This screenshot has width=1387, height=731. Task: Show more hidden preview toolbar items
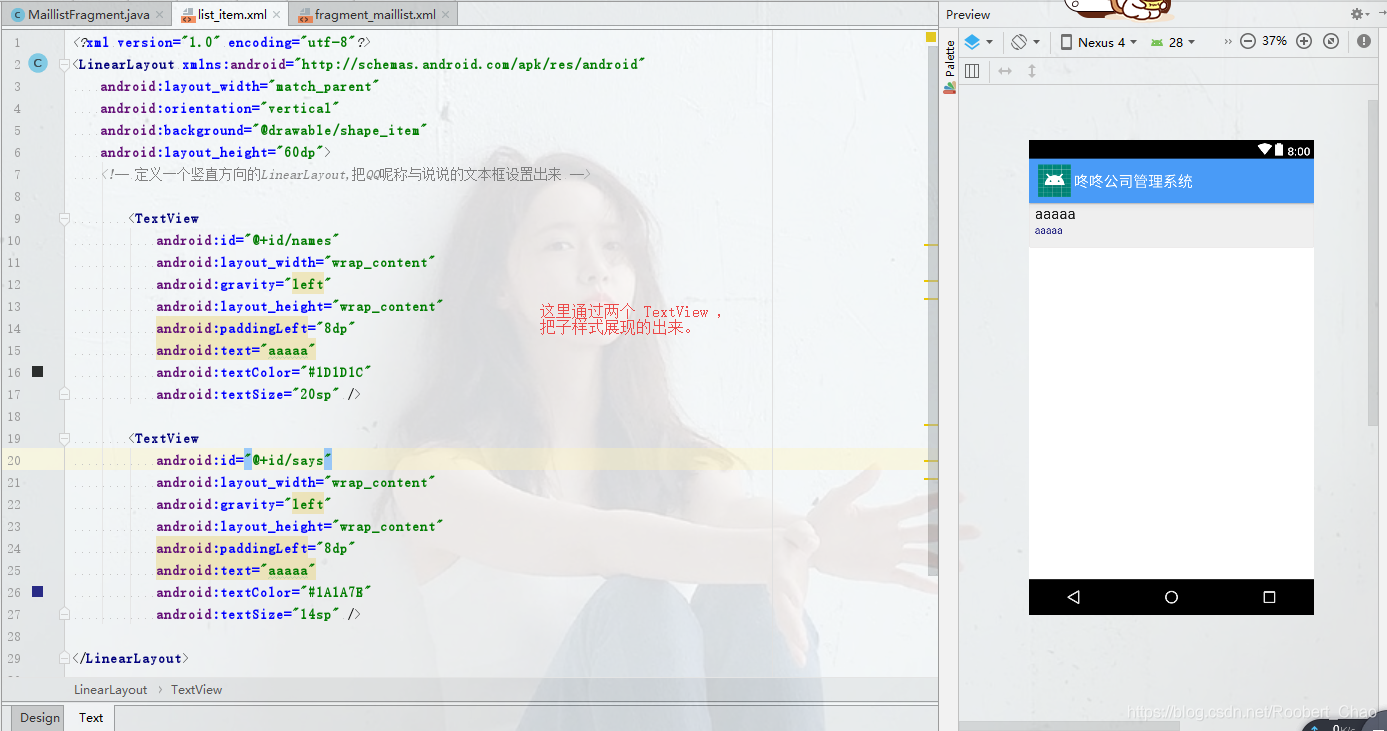(1227, 42)
